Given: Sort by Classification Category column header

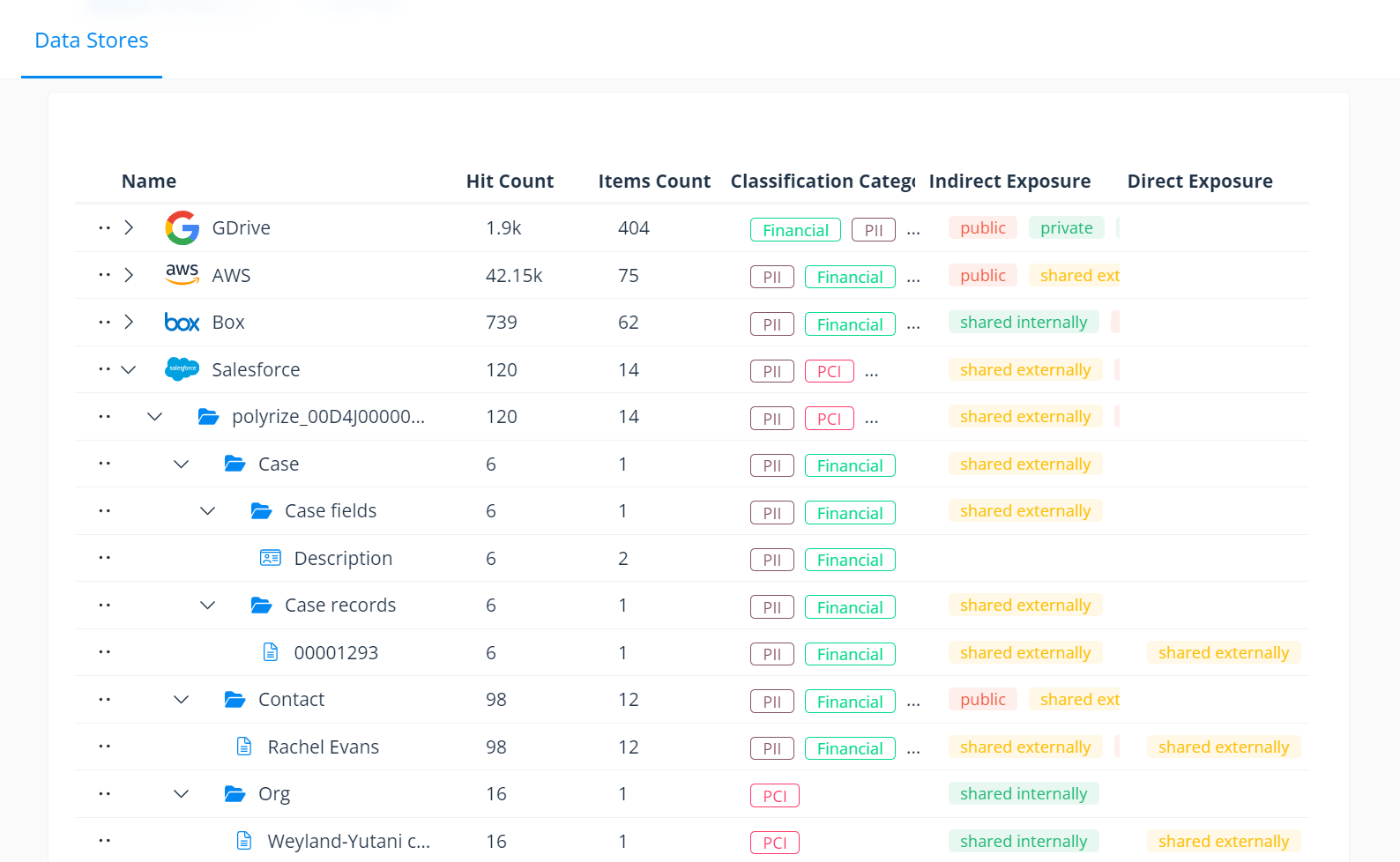Looking at the screenshot, I should coord(823,182).
